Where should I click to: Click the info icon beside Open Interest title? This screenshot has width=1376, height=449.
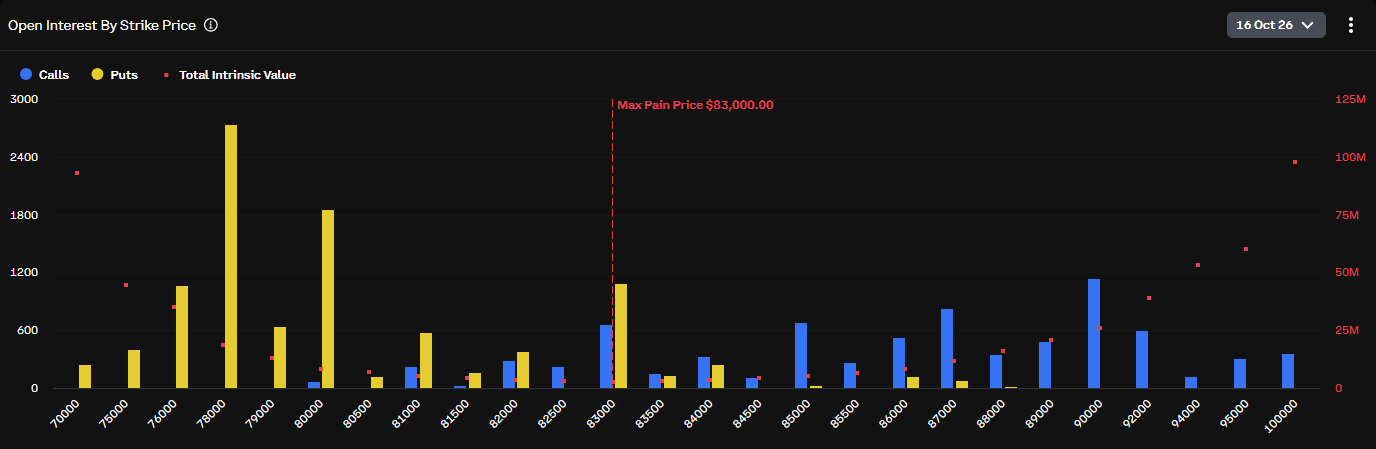[x=211, y=25]
